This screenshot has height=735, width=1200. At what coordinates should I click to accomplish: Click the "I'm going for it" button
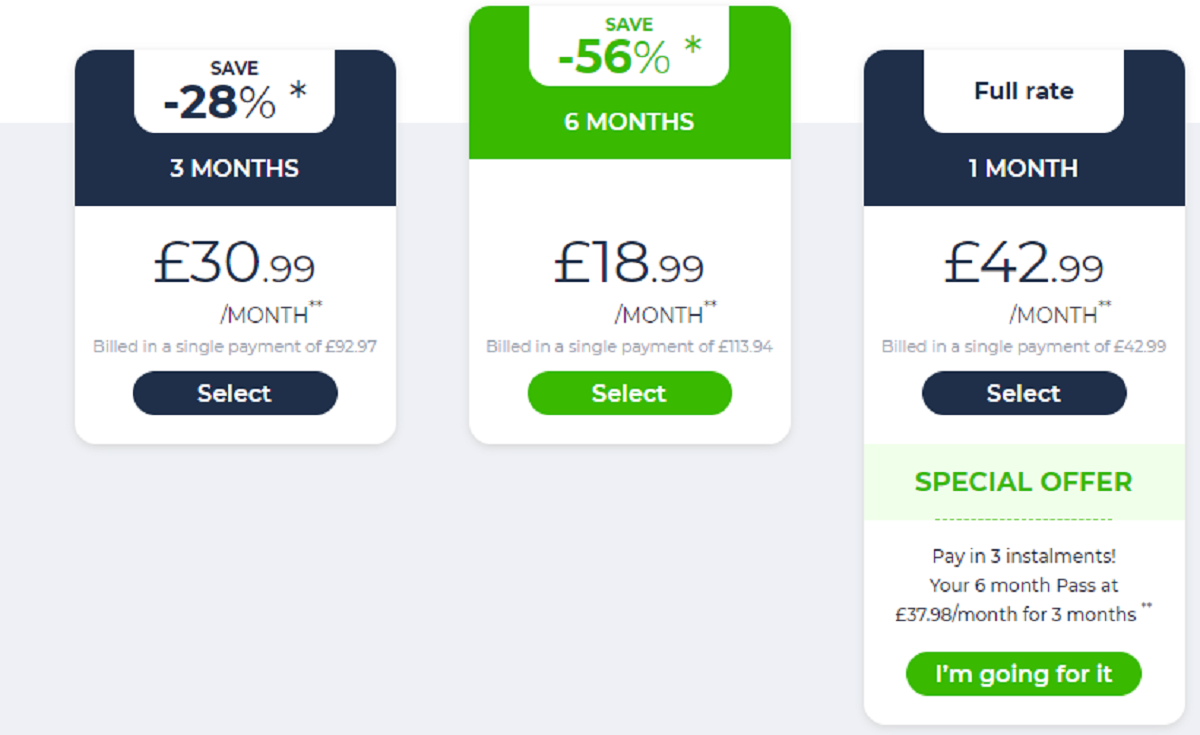1023,674
